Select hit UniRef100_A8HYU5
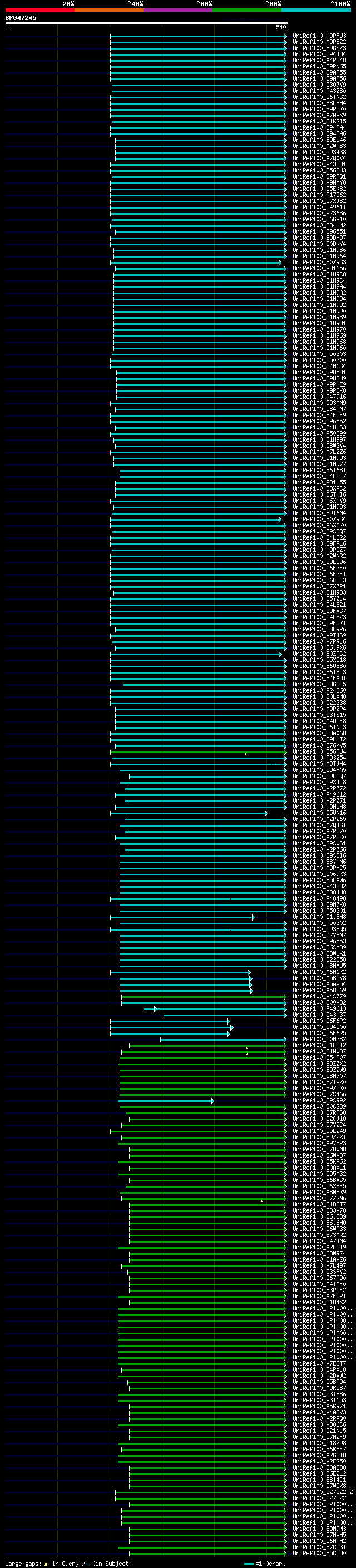Image resolution: width=356 pixels, height=1568 pixels. (319, 966)
